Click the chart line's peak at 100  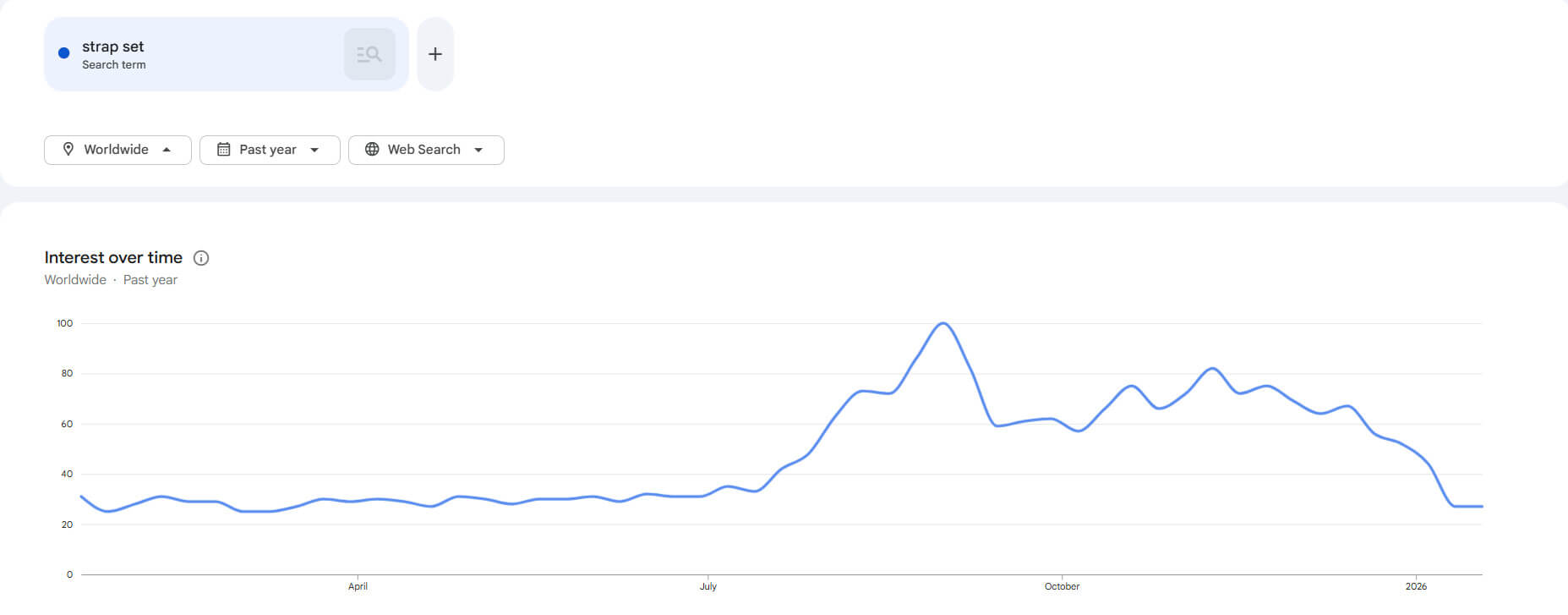(943, 323)
